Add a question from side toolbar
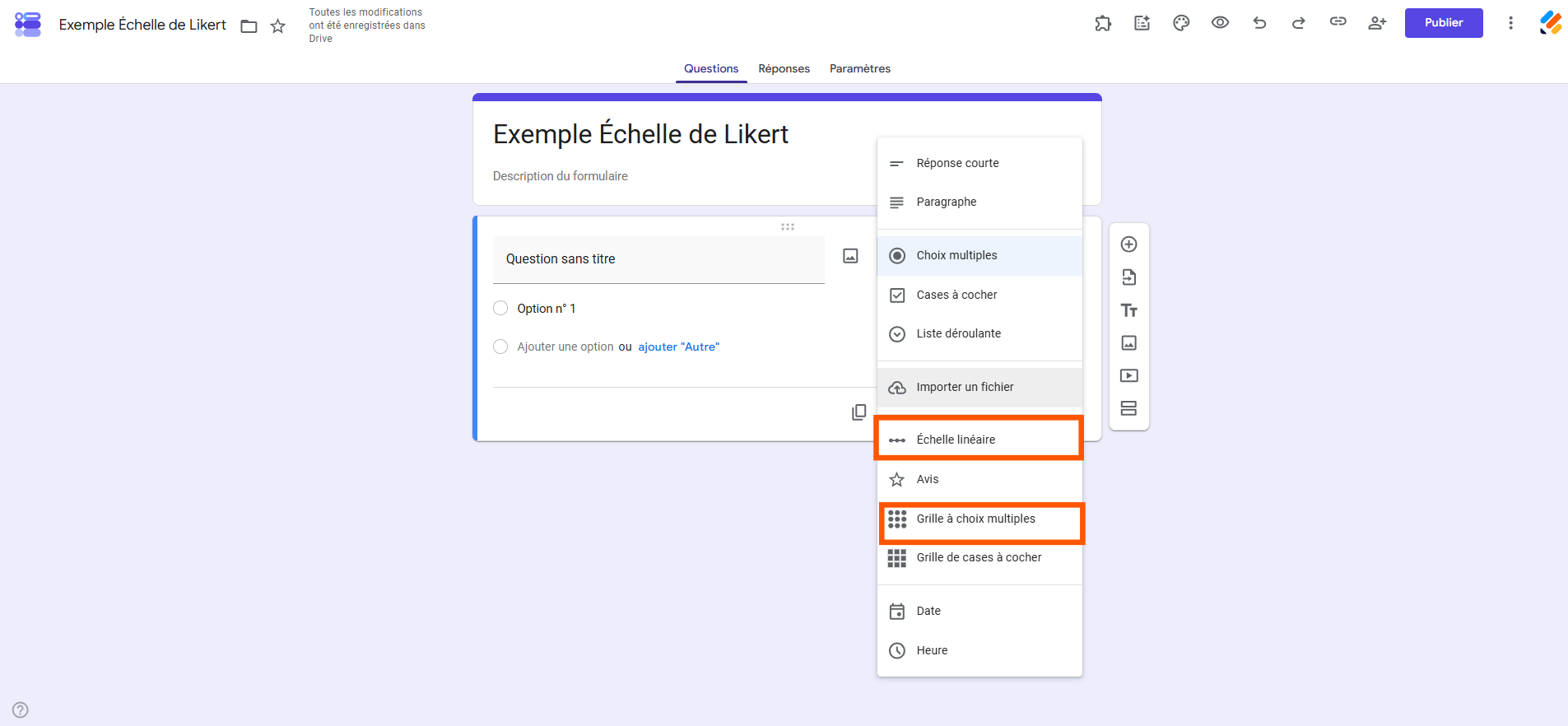This screenshot has height=726, width=1568. coord(1129,244)
